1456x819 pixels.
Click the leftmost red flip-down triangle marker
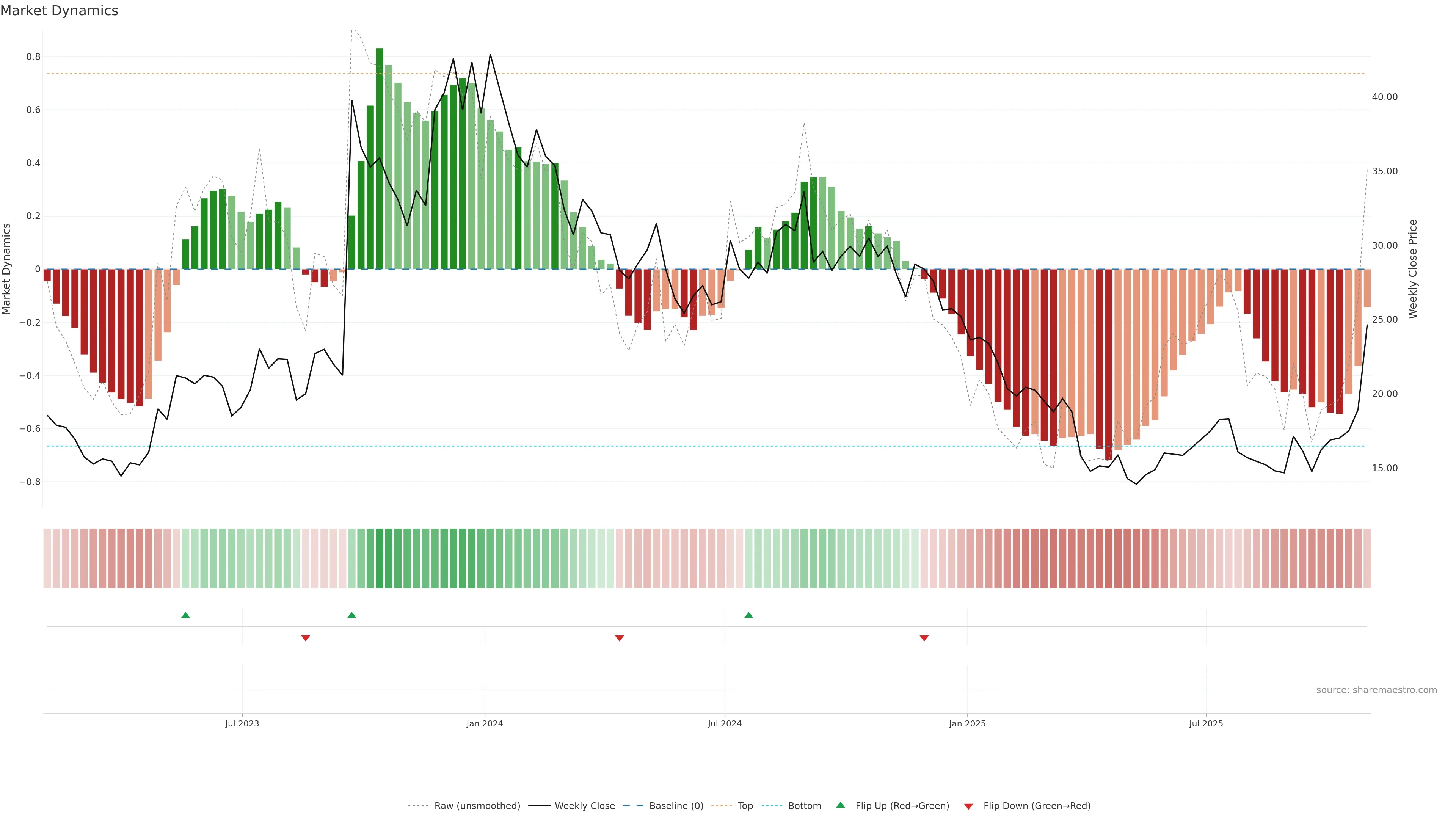click(306, 638)
